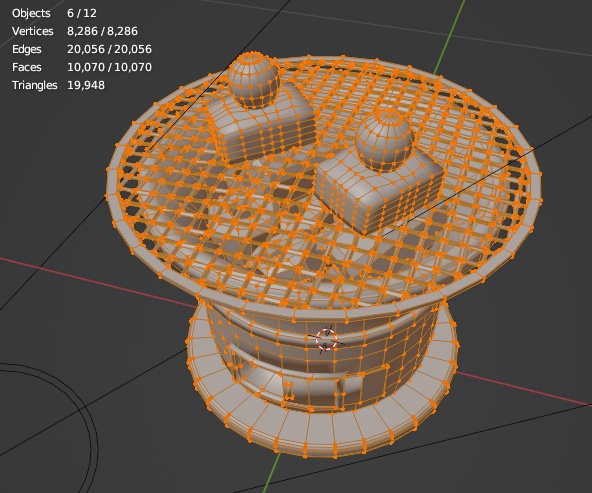
Task: Select the left sphere atop the grid
Action: pyautogui.click(x=254, y=80)
